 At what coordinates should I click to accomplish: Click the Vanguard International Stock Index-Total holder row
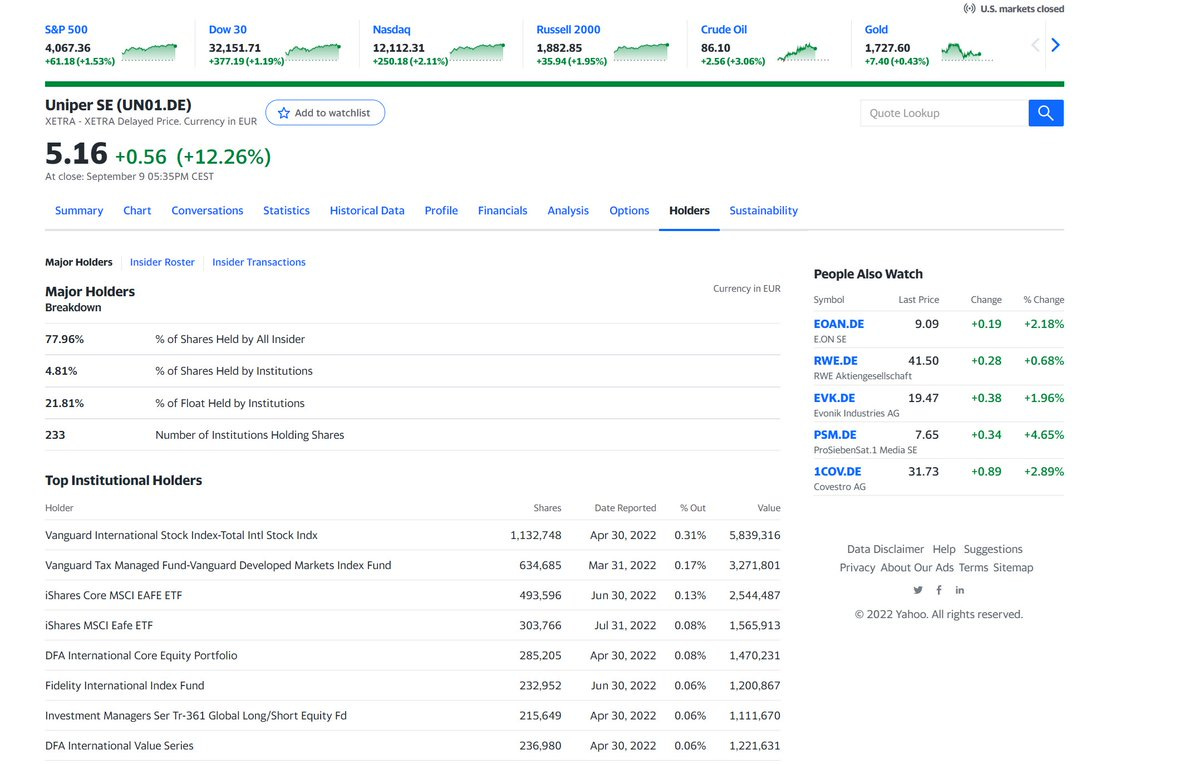click(413, 535)
